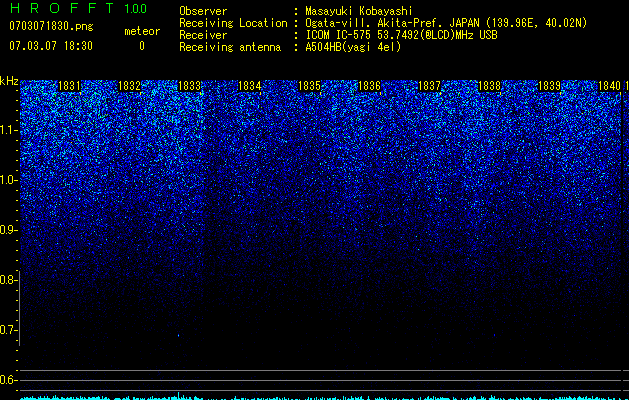The width and height of the screenshot is (629, 400).
Task: Click the 1836 time marker
Action: 369,86
